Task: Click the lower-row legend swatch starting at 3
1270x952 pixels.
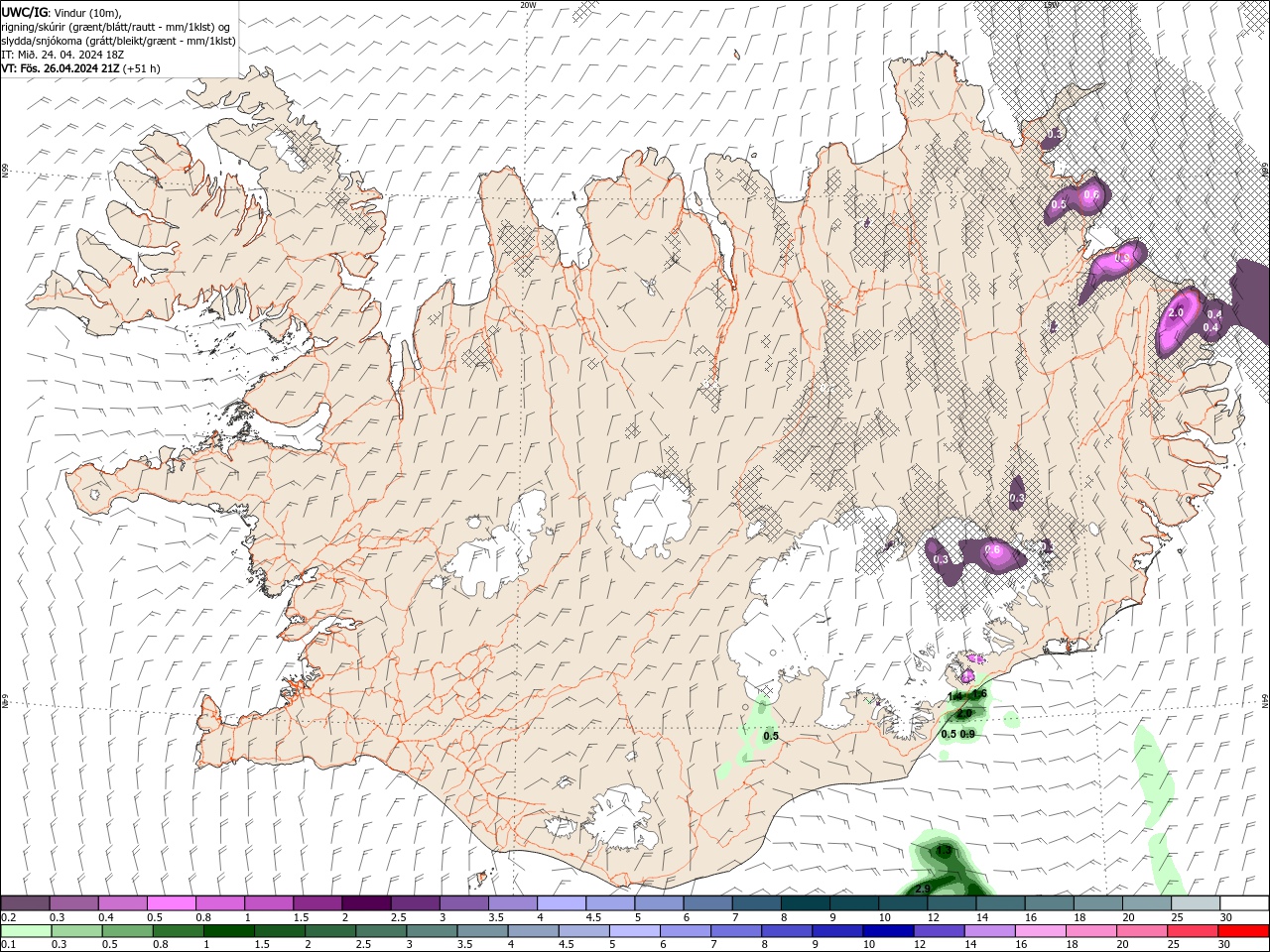Action: point(431,931)
